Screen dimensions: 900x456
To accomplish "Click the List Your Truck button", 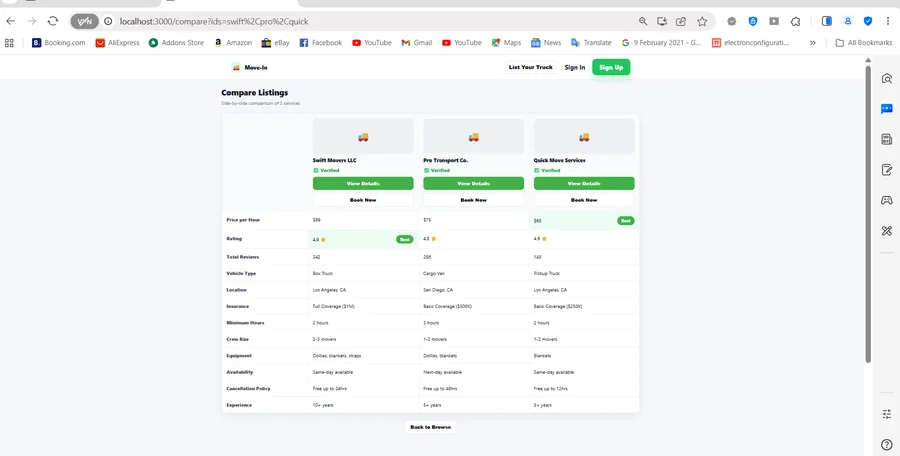I will tap(531, 67).
